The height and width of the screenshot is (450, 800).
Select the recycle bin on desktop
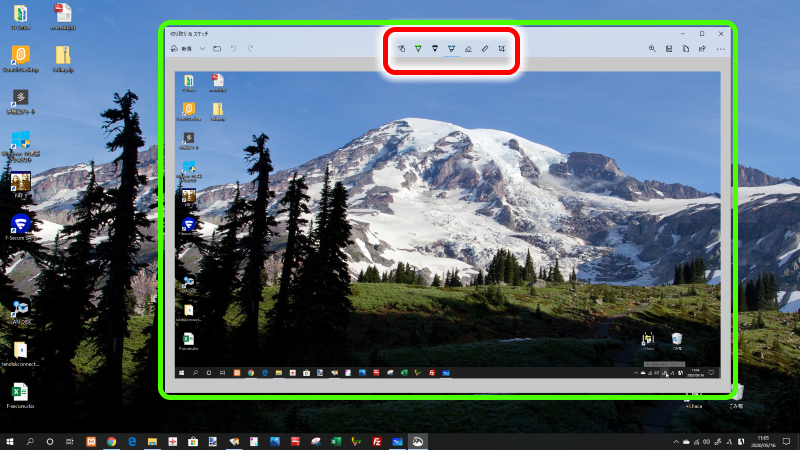(736, 397)
